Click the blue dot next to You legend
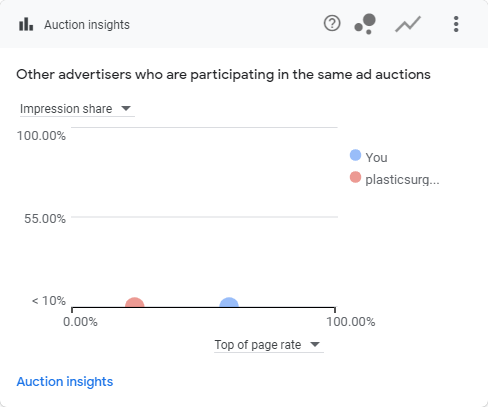Screen dimensions: 488x407 [355, 155]
